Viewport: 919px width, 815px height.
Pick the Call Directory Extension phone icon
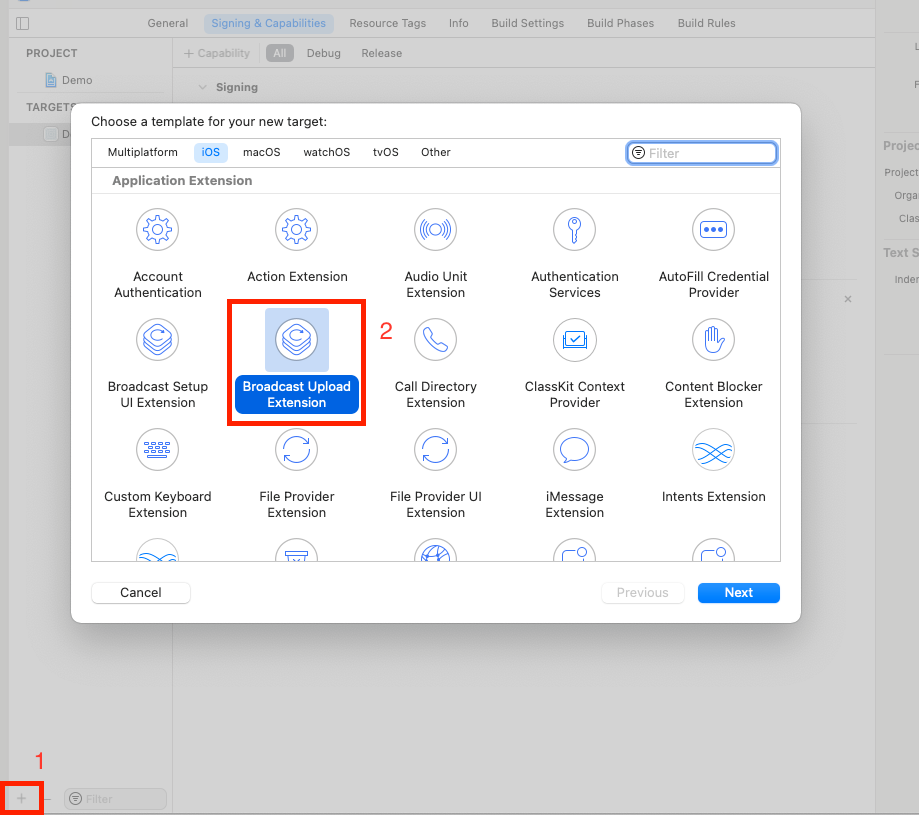pyautogui.click(x=435, y=339)
